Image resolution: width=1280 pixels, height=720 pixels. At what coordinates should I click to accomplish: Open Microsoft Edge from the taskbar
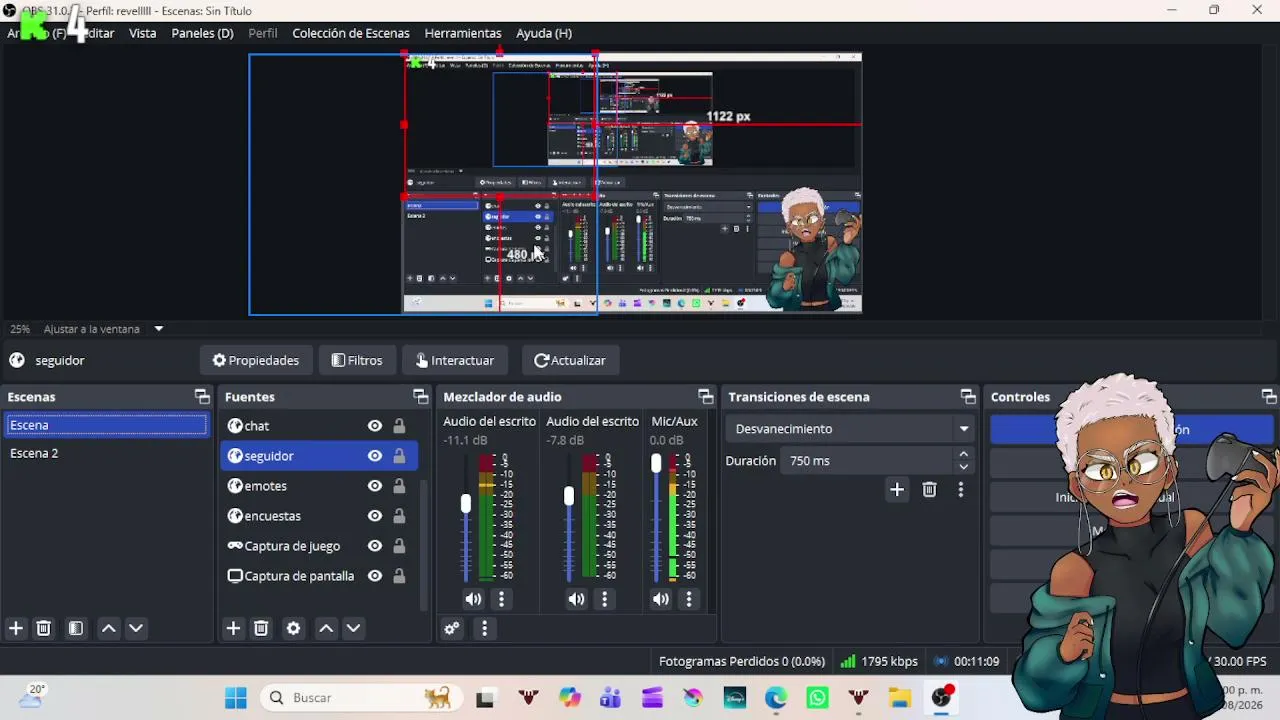(776, 698)
